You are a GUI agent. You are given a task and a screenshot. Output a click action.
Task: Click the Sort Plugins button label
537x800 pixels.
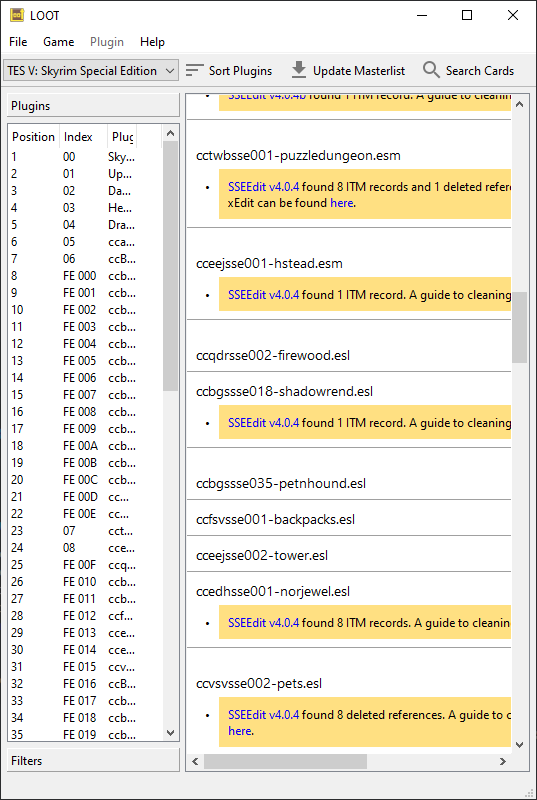[240, 71]
